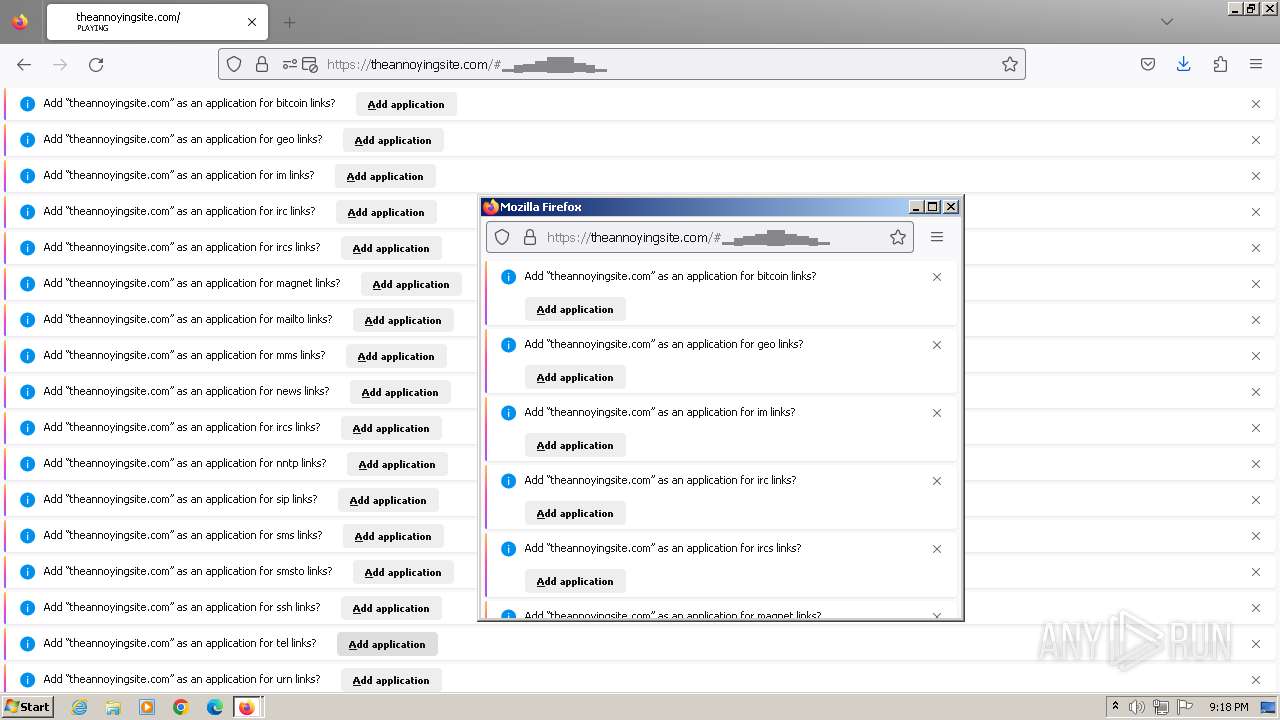Click info icon on popup im links row
1280x720 pixels.
point(508,413)
